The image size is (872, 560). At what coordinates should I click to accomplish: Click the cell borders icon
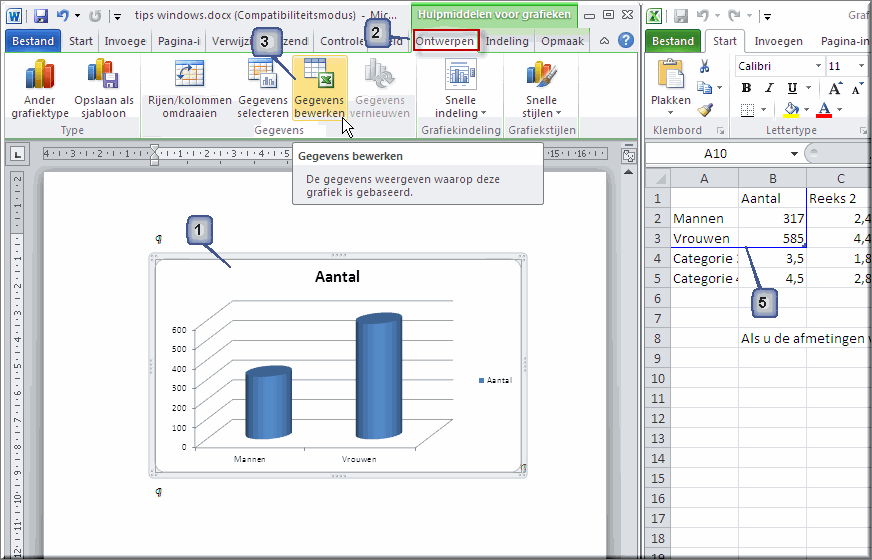coord(746,110)
